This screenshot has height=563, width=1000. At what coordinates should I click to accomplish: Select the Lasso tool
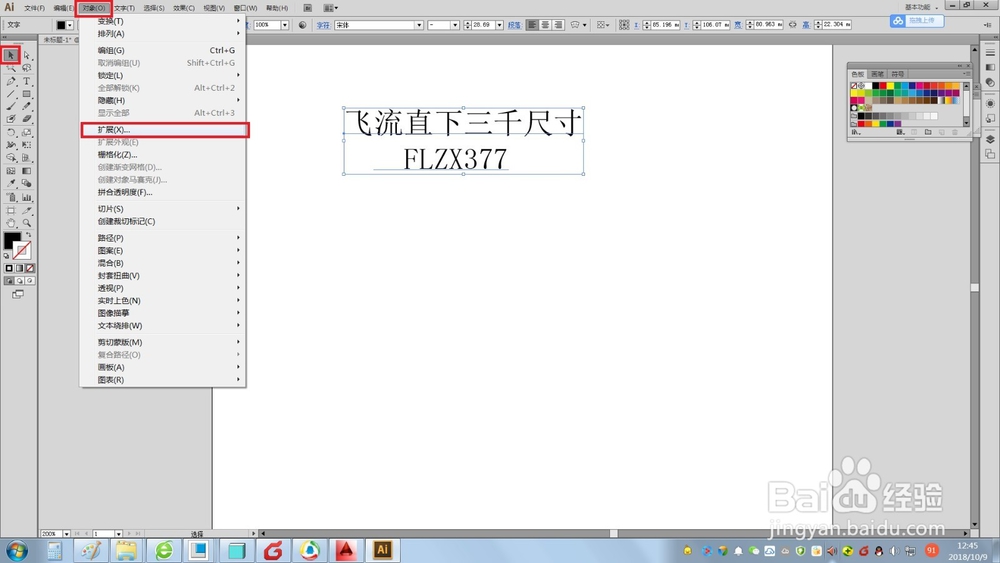tap(27, 68)
